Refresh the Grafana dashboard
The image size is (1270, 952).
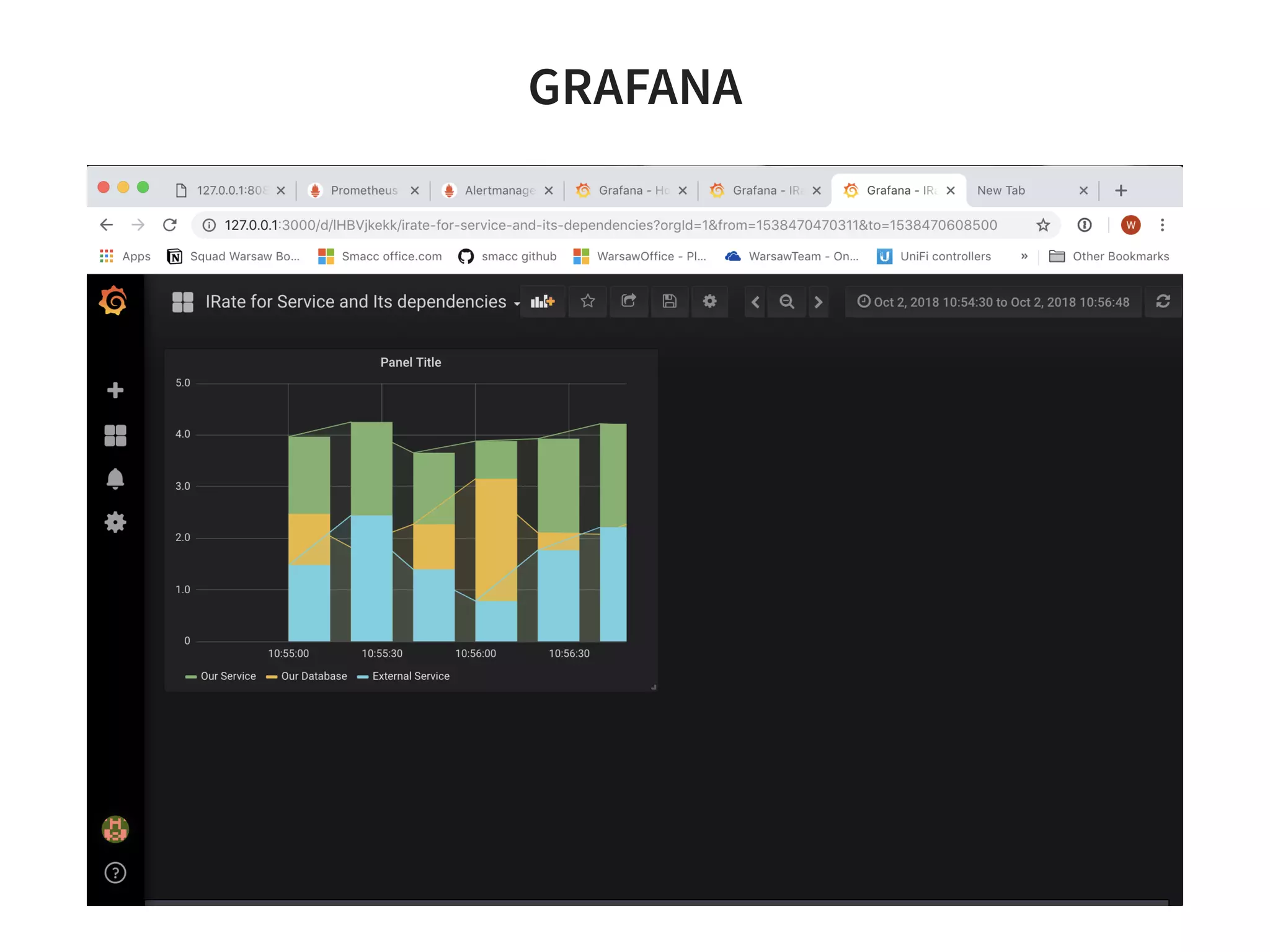[1163, 302]
